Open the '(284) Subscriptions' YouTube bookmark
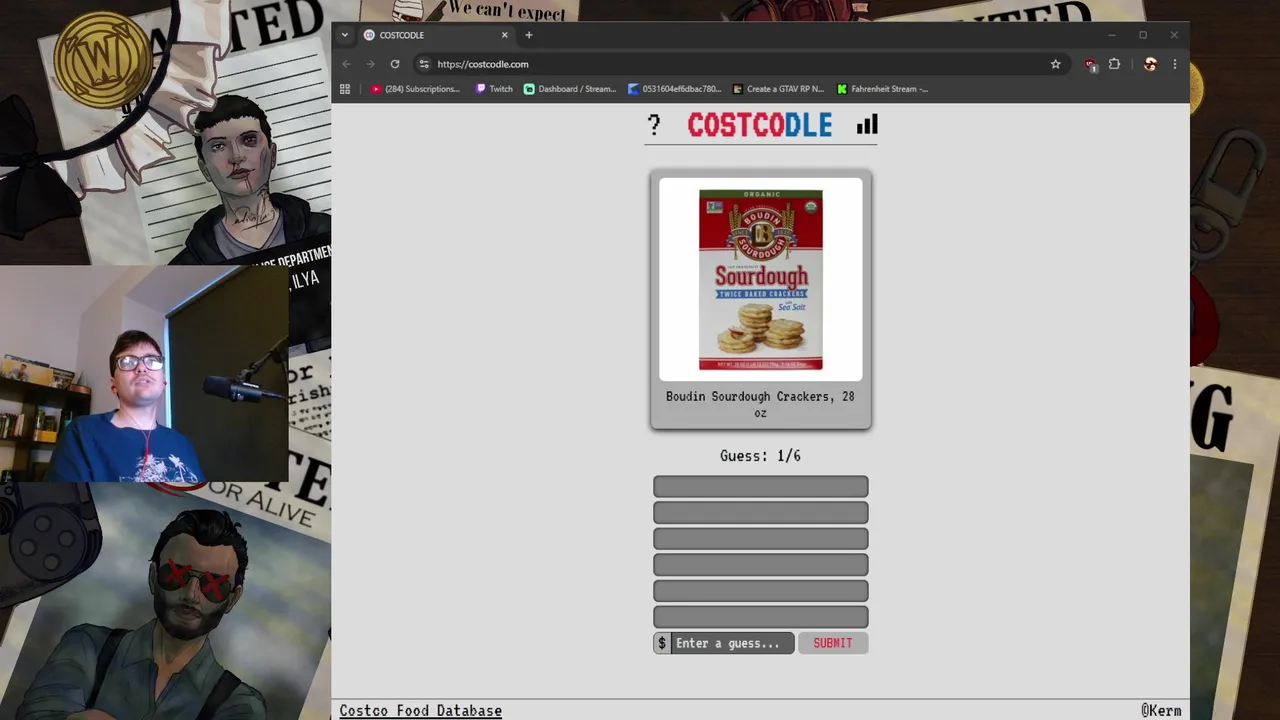This screenshot has width=1280, height=720. [x=415, y=89]
